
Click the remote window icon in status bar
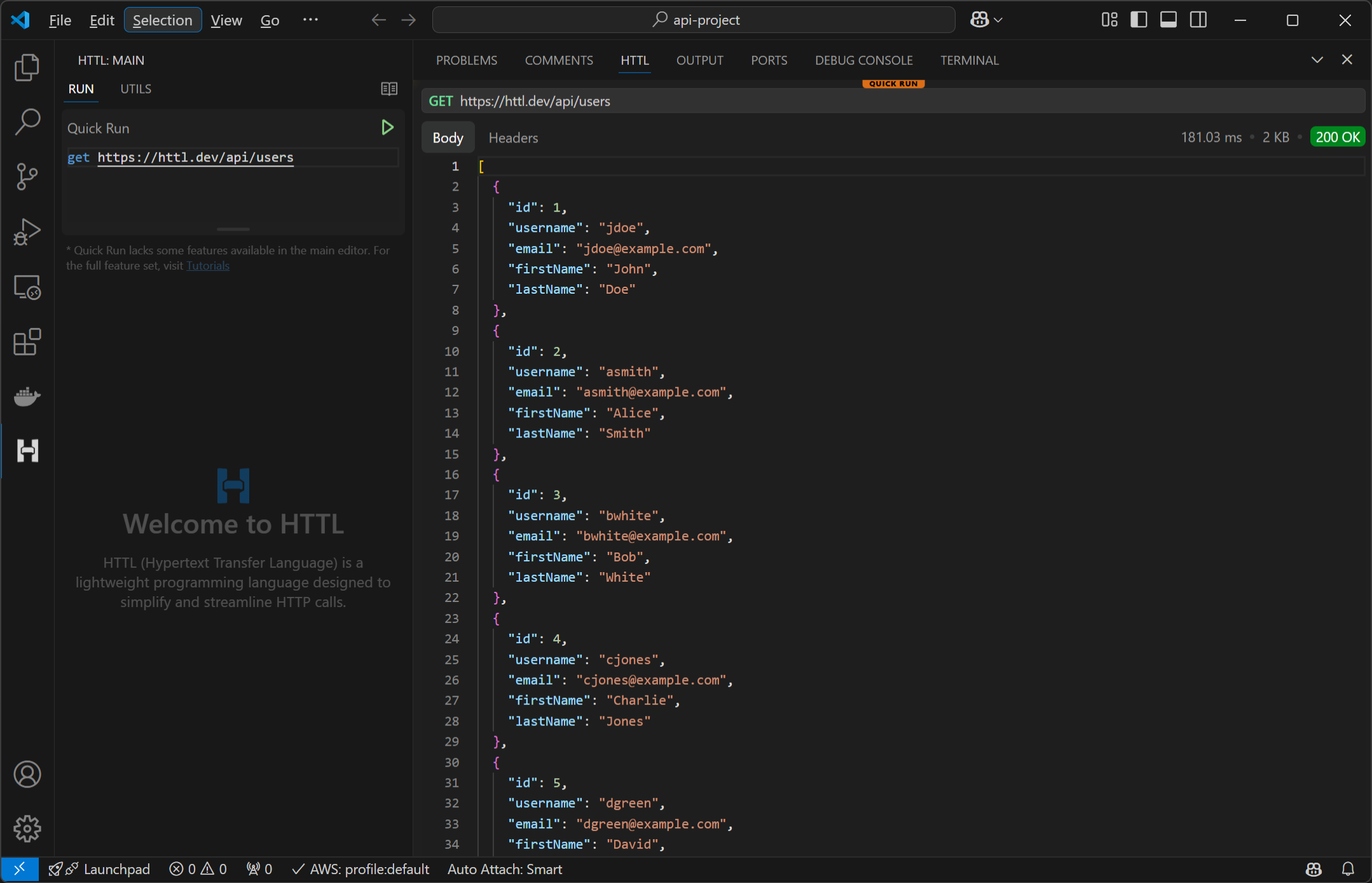point(20,869)
